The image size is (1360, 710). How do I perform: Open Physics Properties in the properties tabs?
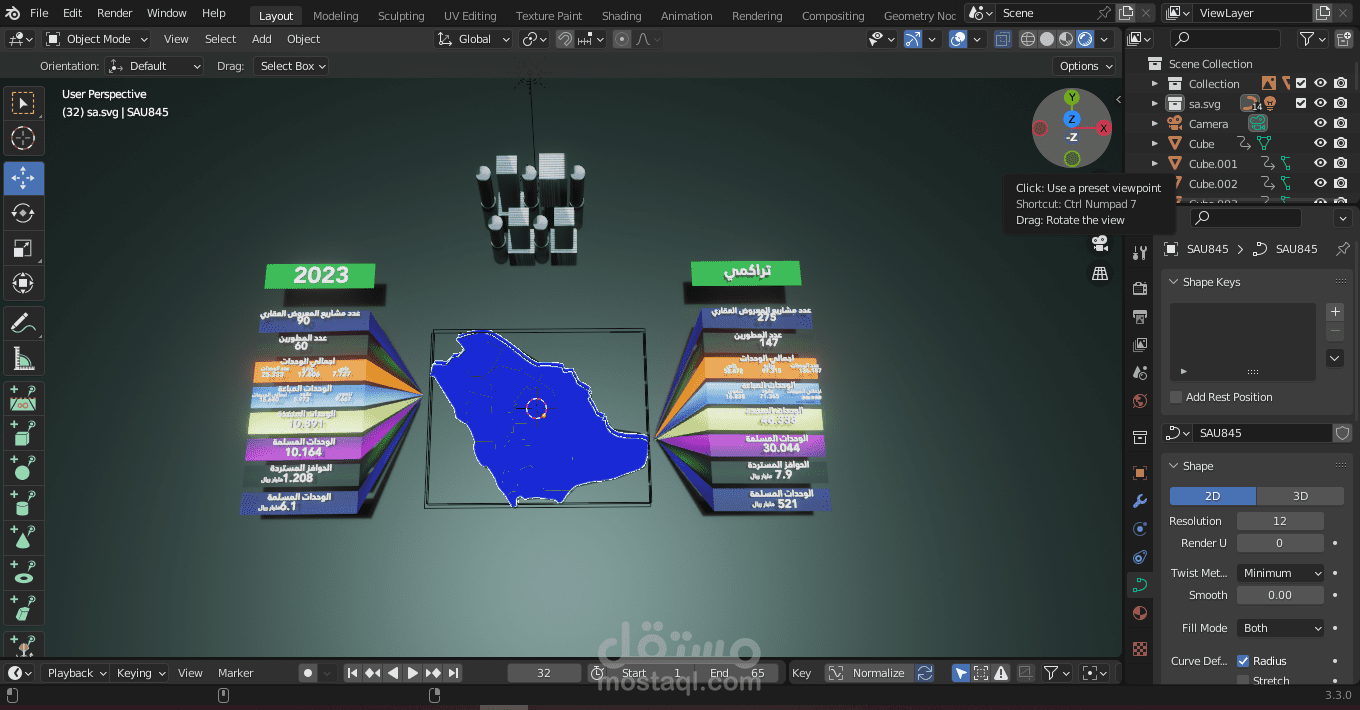(1139, 556)
